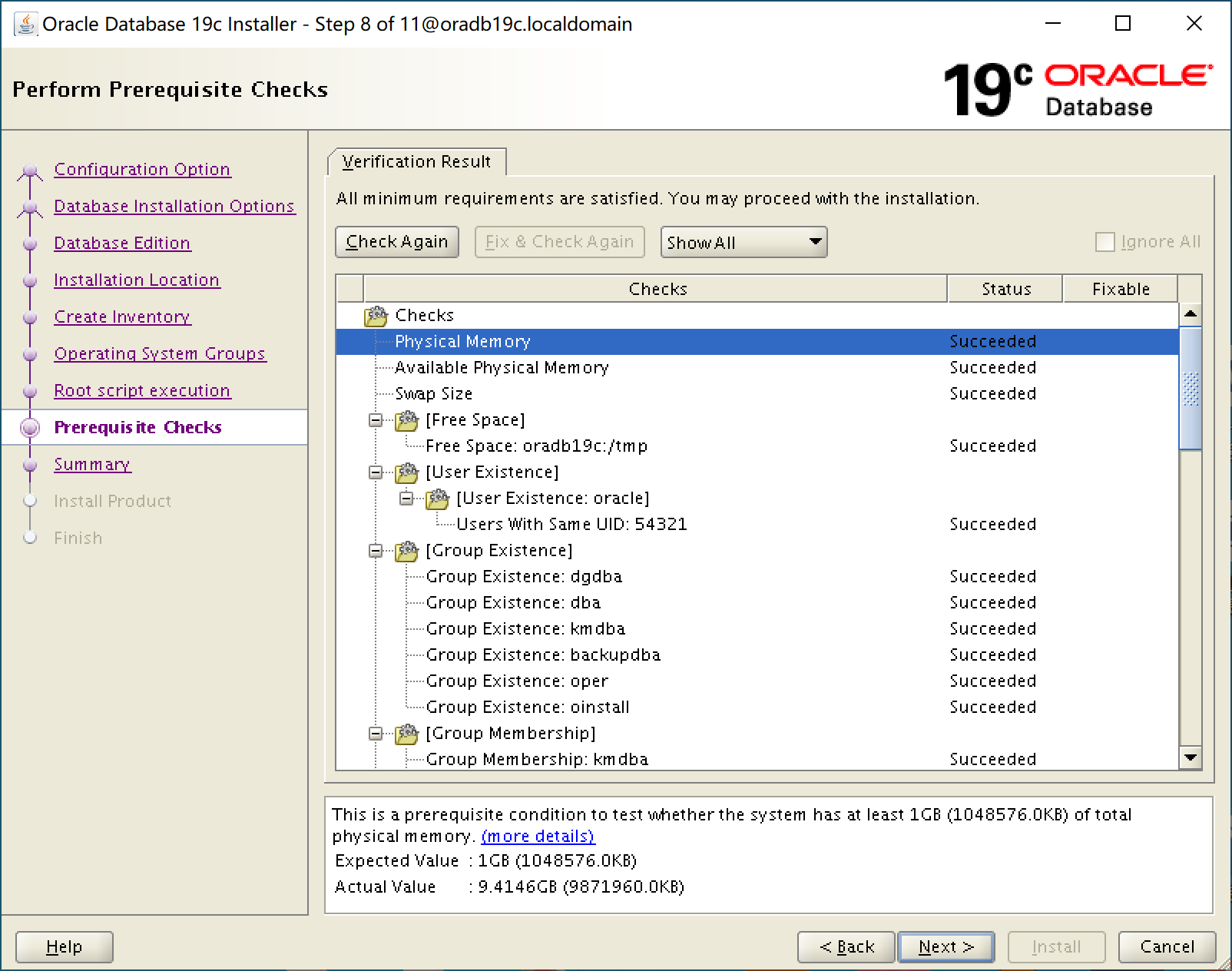Select Group Existence: dgdba row
Viewport: 1232px width, 971px height.
(757, 577)
